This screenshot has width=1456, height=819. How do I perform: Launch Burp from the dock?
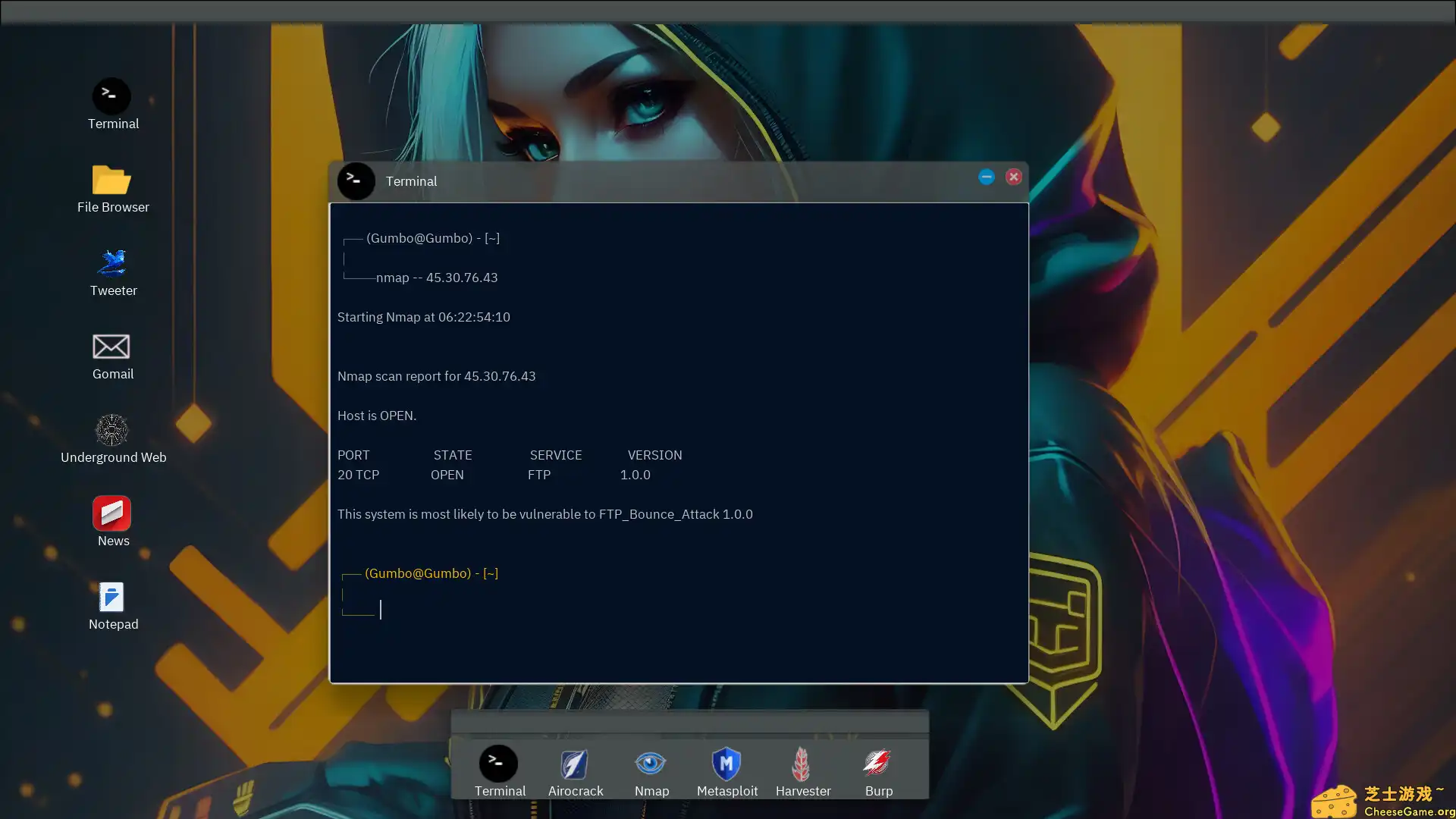877,764
